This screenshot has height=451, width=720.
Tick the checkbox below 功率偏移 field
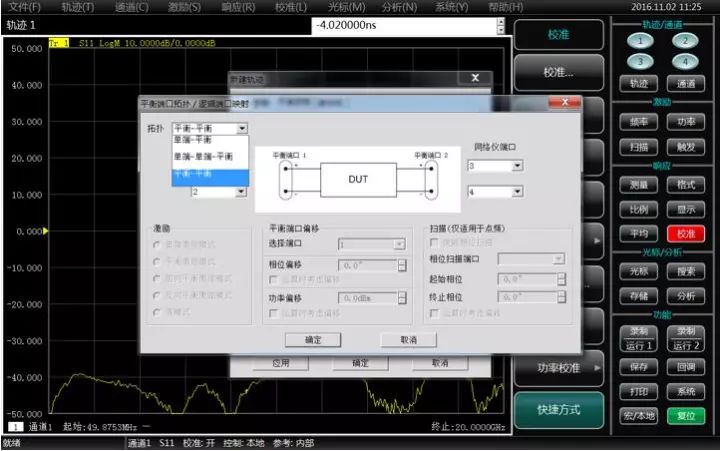(x=274, y=313)
